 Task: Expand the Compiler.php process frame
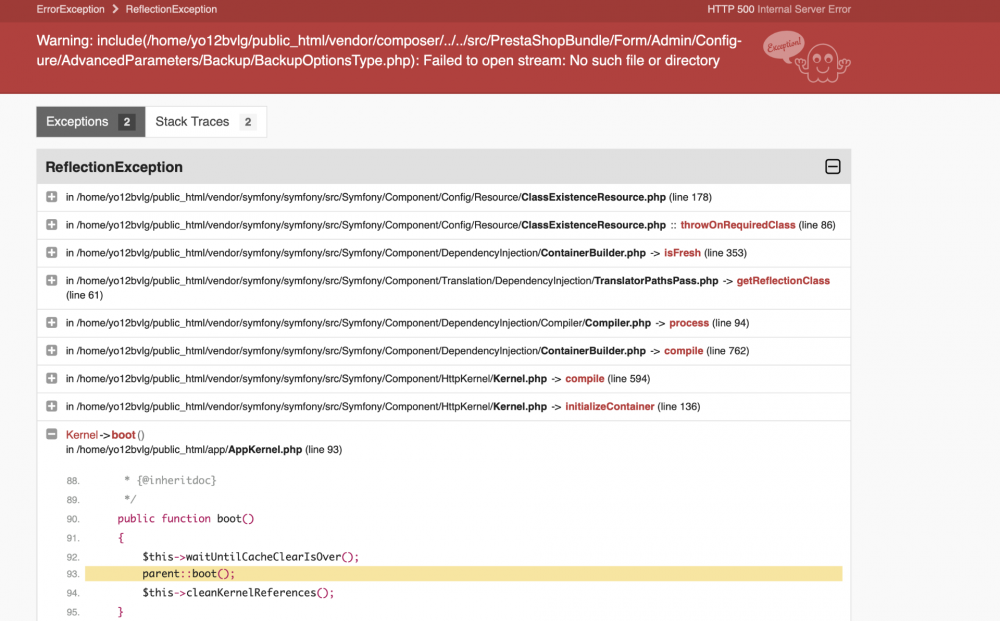(x=51, y=322)
